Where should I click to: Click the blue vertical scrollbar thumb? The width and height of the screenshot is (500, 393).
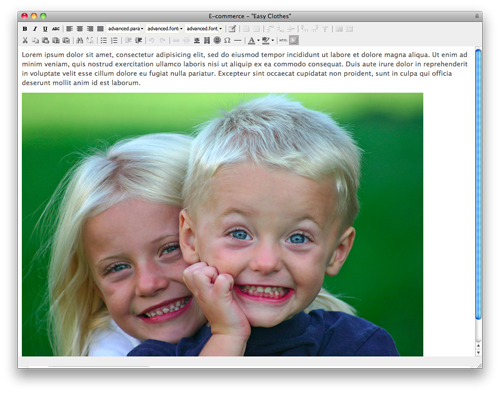[478, 184]
